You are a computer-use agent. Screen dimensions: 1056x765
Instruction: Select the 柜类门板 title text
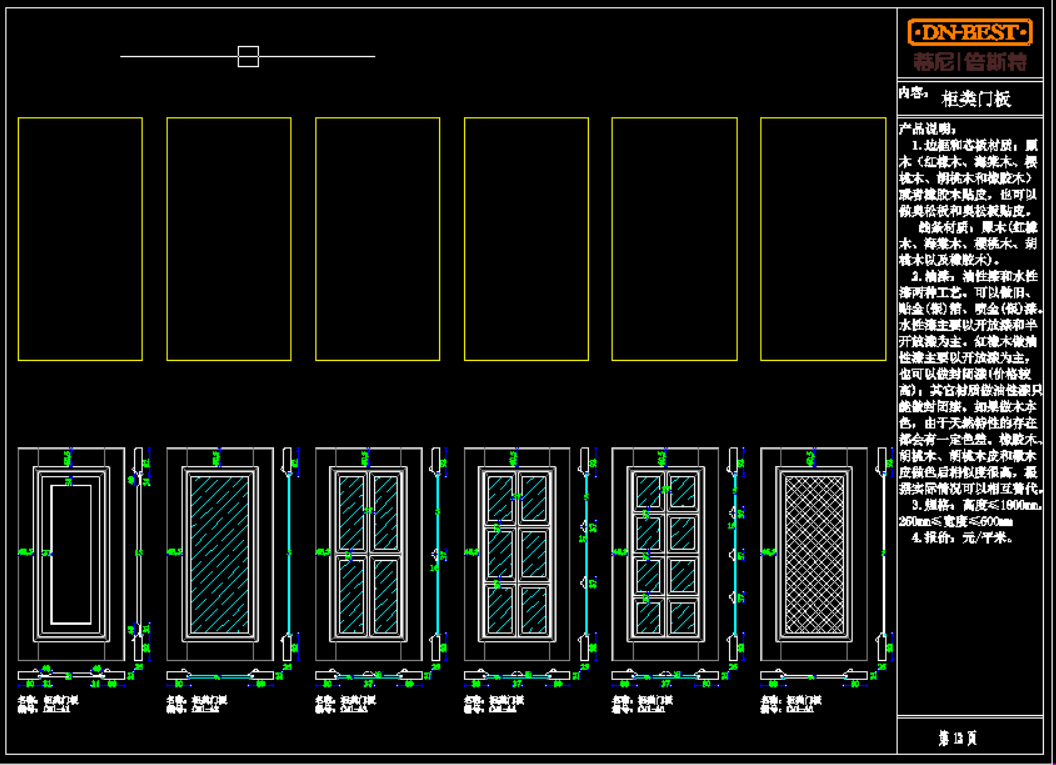point(976,99)
